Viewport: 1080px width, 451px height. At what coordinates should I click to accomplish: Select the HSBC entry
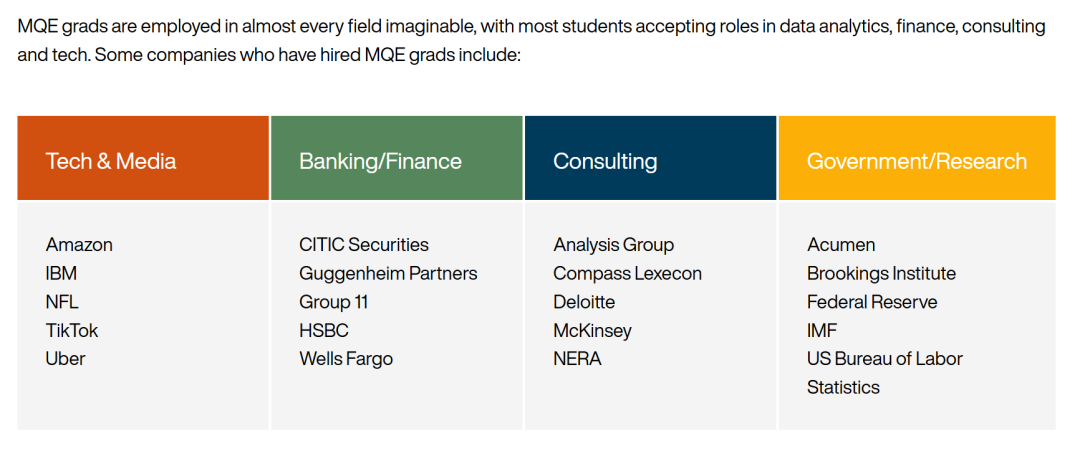324,331
